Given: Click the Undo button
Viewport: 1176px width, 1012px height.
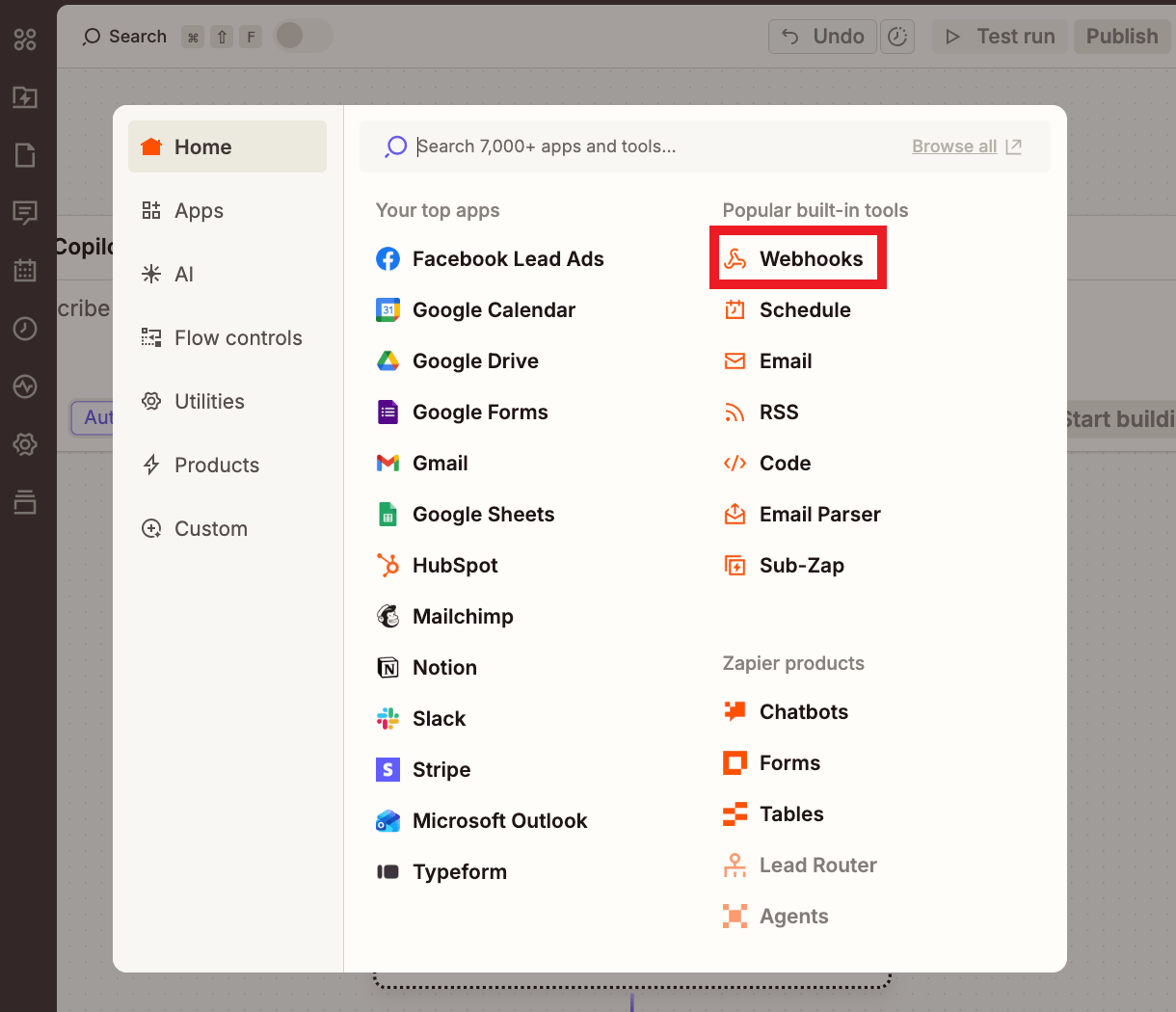Looking at the screenshot, I should [822, 37].
